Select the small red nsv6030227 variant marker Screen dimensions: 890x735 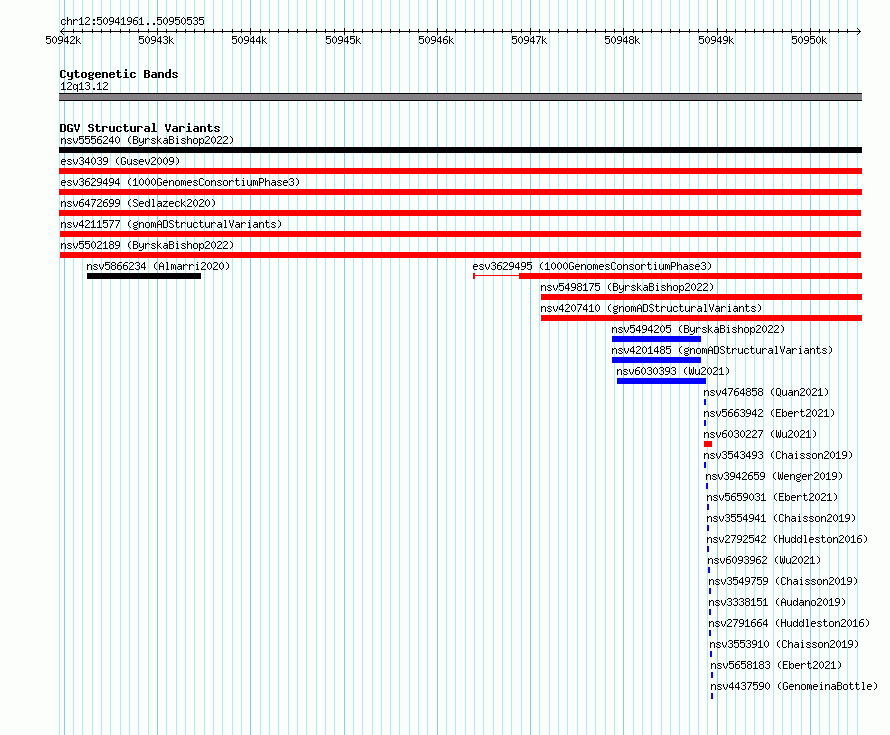[x=708, y=444]
